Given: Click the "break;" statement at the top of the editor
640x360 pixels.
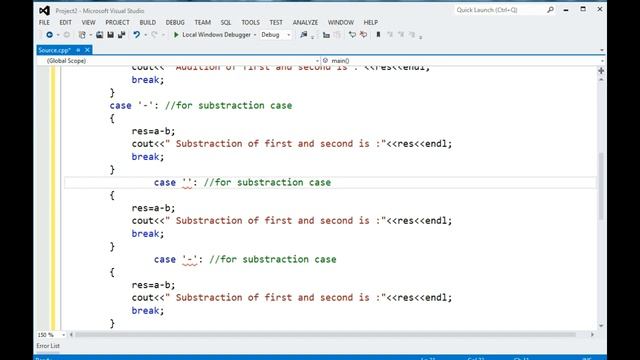Looking at the screenshot, I should click(148, 80).
